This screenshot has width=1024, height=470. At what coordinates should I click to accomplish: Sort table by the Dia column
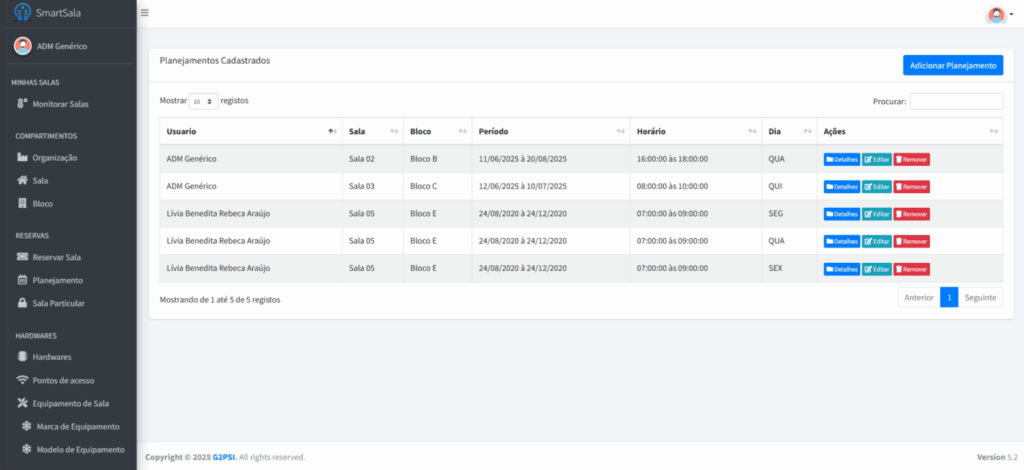pyautogui.click(x=788, y=131)
